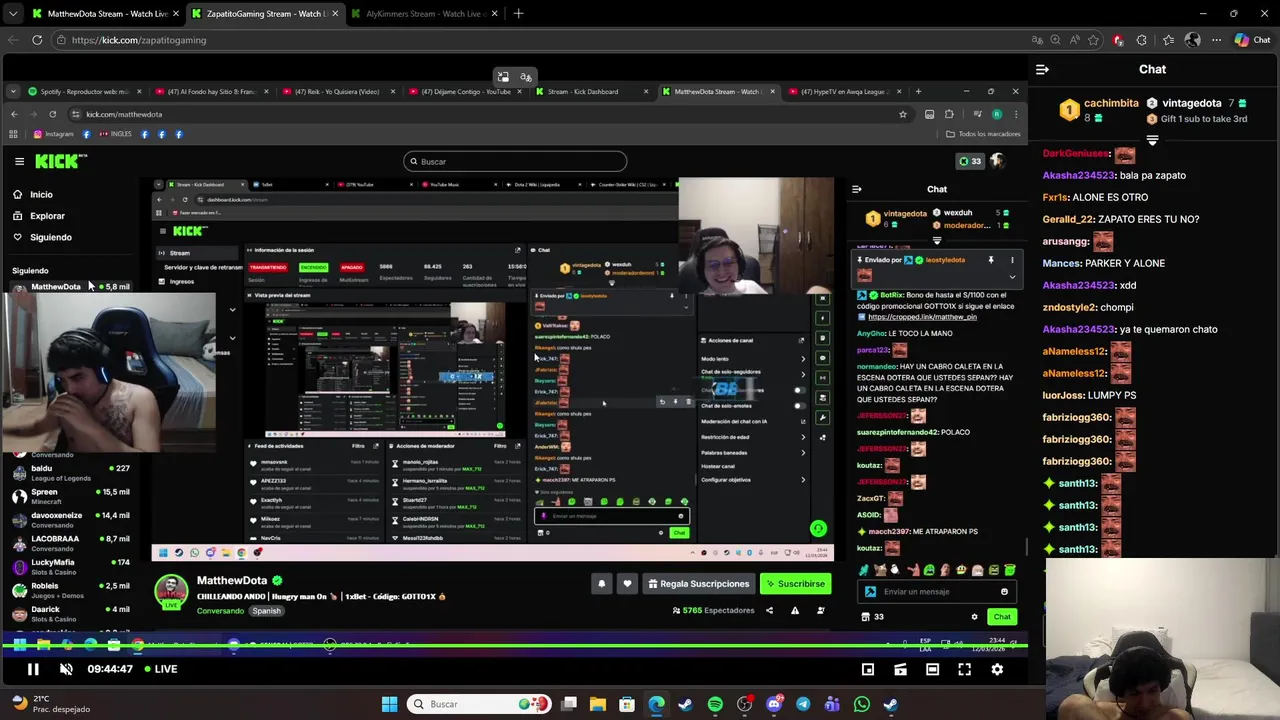Viewport: 1280px width, 720px height.
Task: Open a new browser tab
Action: 518,14
